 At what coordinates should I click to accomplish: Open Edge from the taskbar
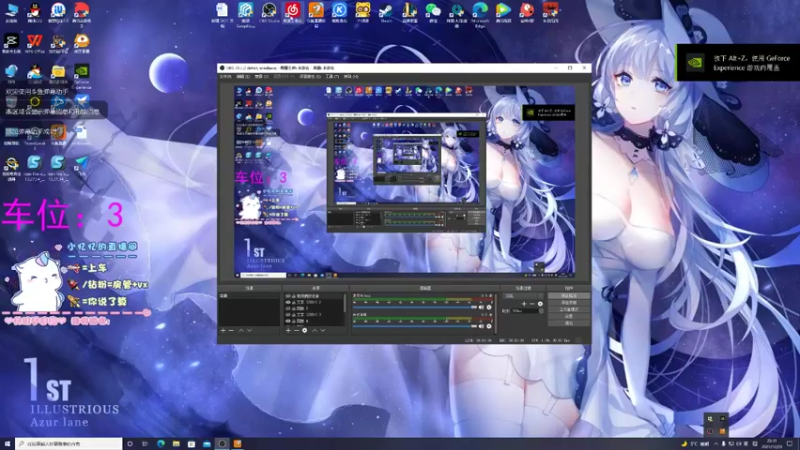point(161,444)
